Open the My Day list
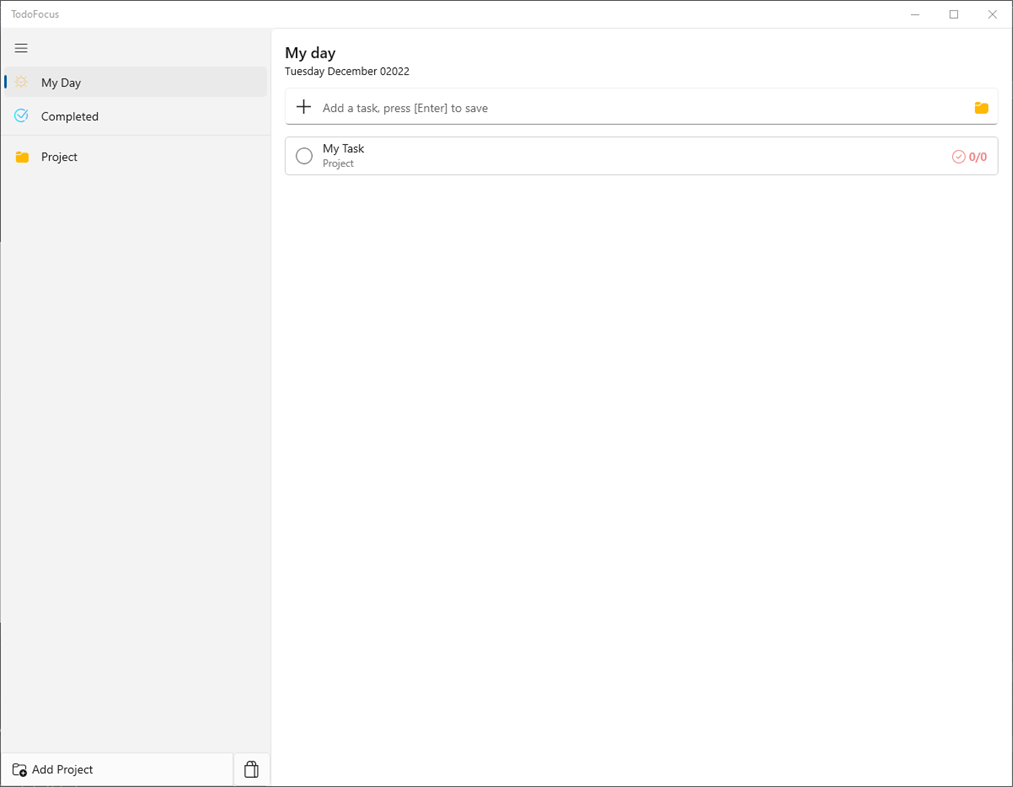Viewport: 1013px width, 787px height. [61, 83]
